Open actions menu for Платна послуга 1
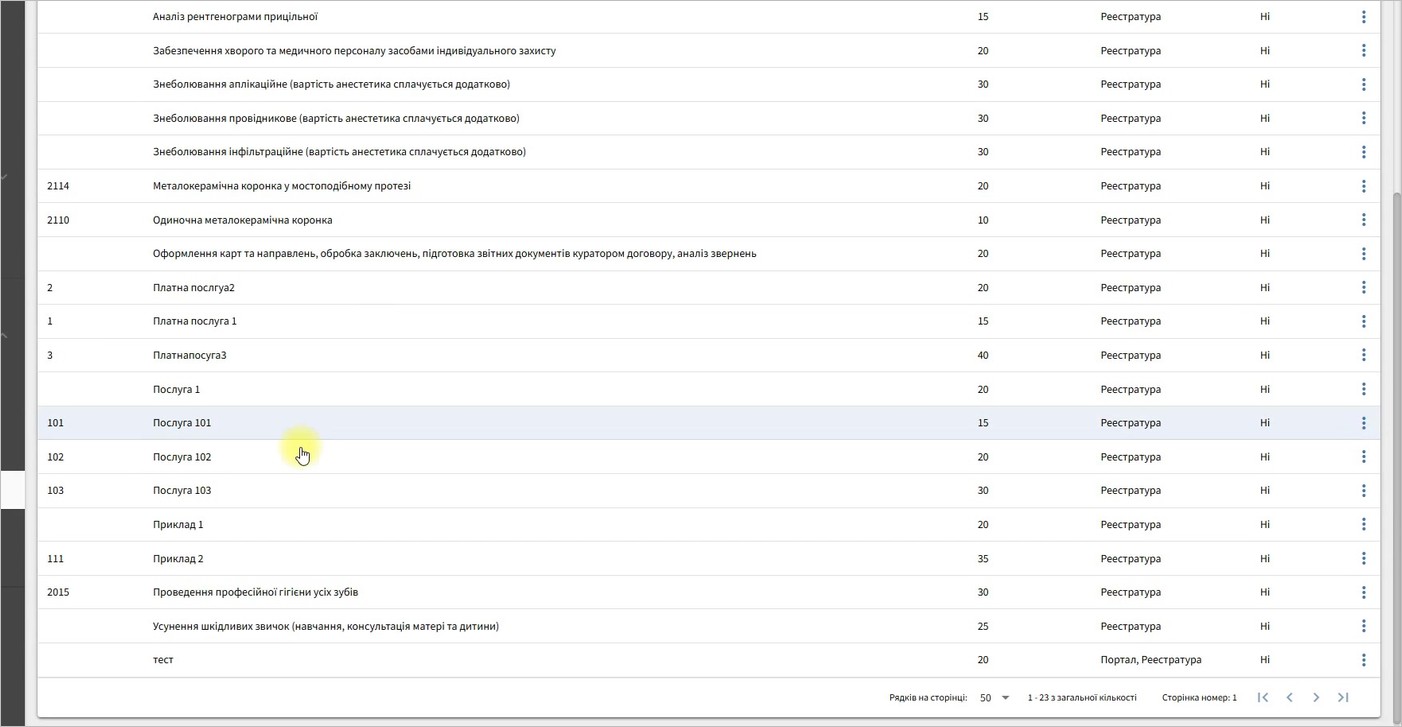Screen dimensions: 1402x727 coord(1363,321)
